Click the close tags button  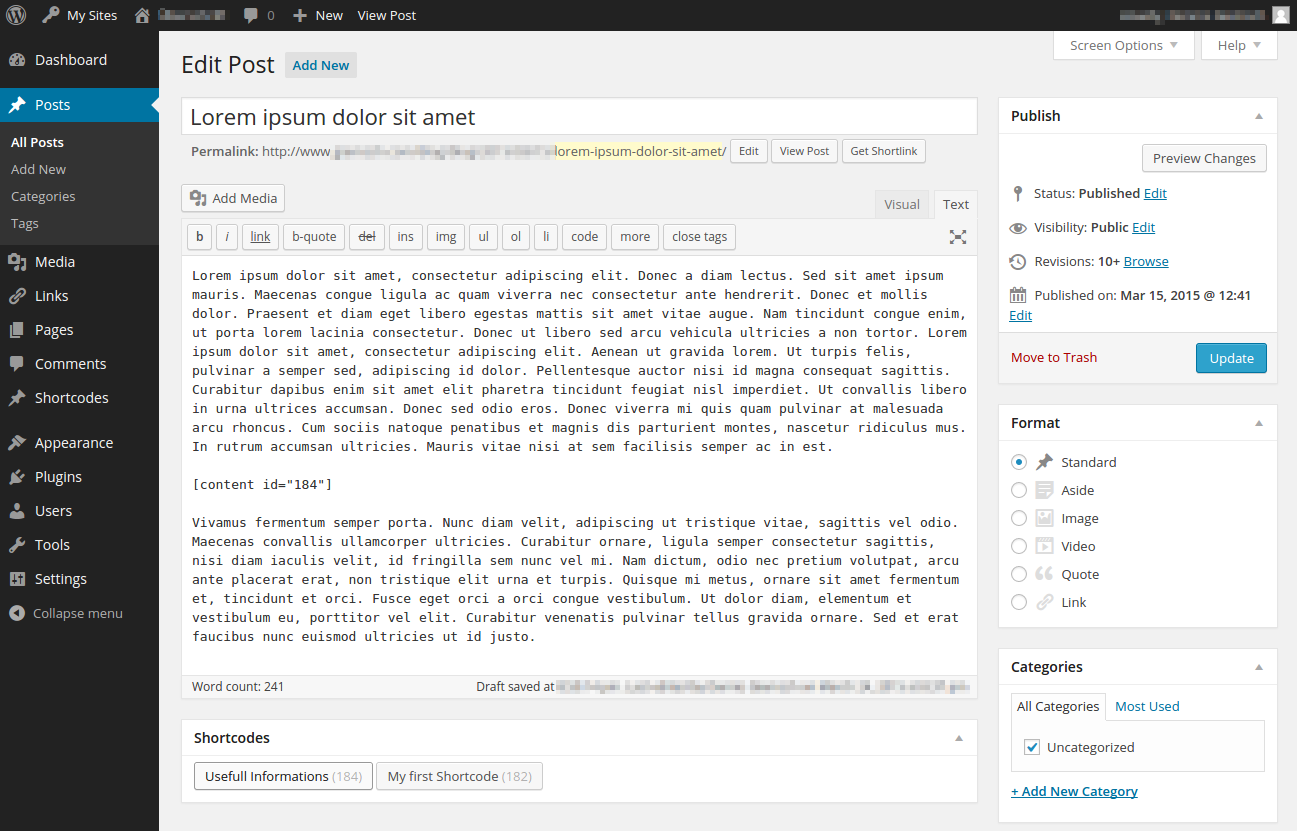click(x=699, y=237)
